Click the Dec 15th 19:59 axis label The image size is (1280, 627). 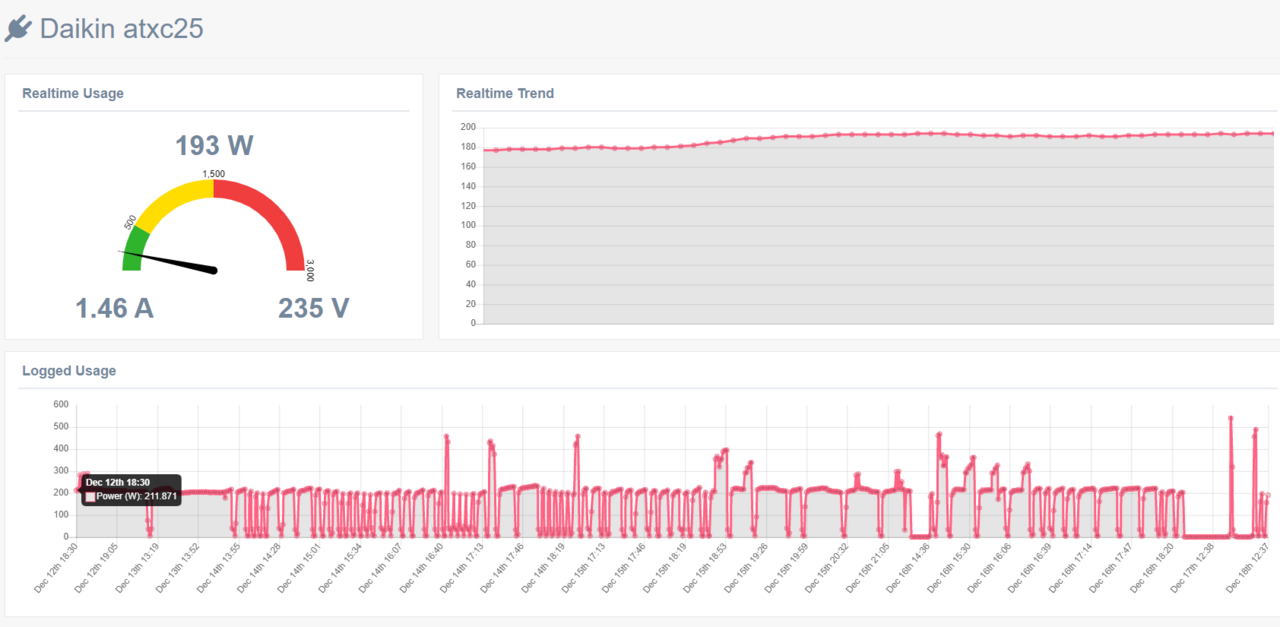[784, 568]
